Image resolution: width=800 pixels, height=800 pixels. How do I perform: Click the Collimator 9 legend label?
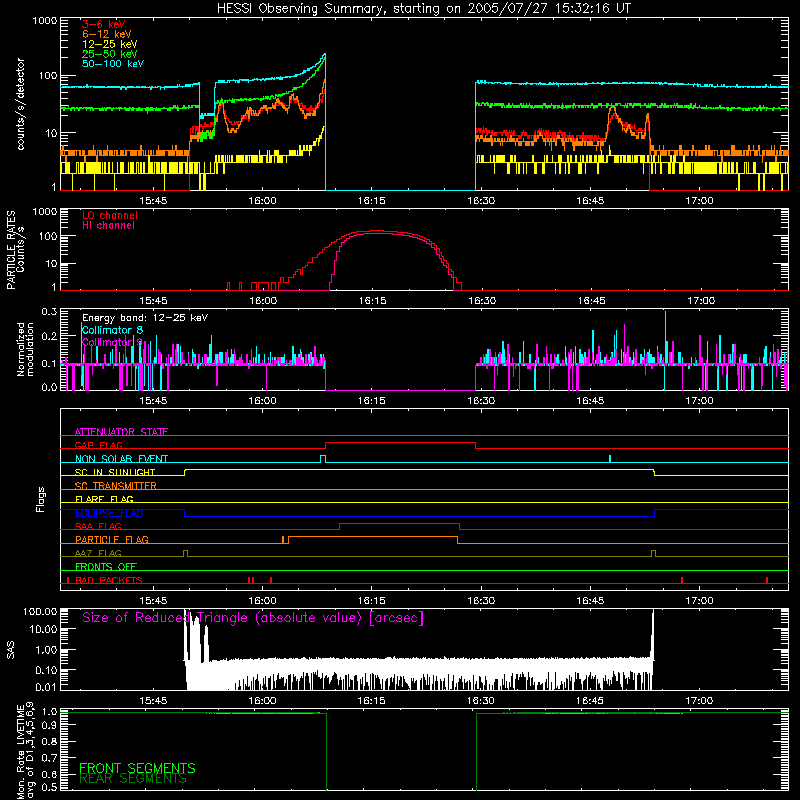[112, 342]
